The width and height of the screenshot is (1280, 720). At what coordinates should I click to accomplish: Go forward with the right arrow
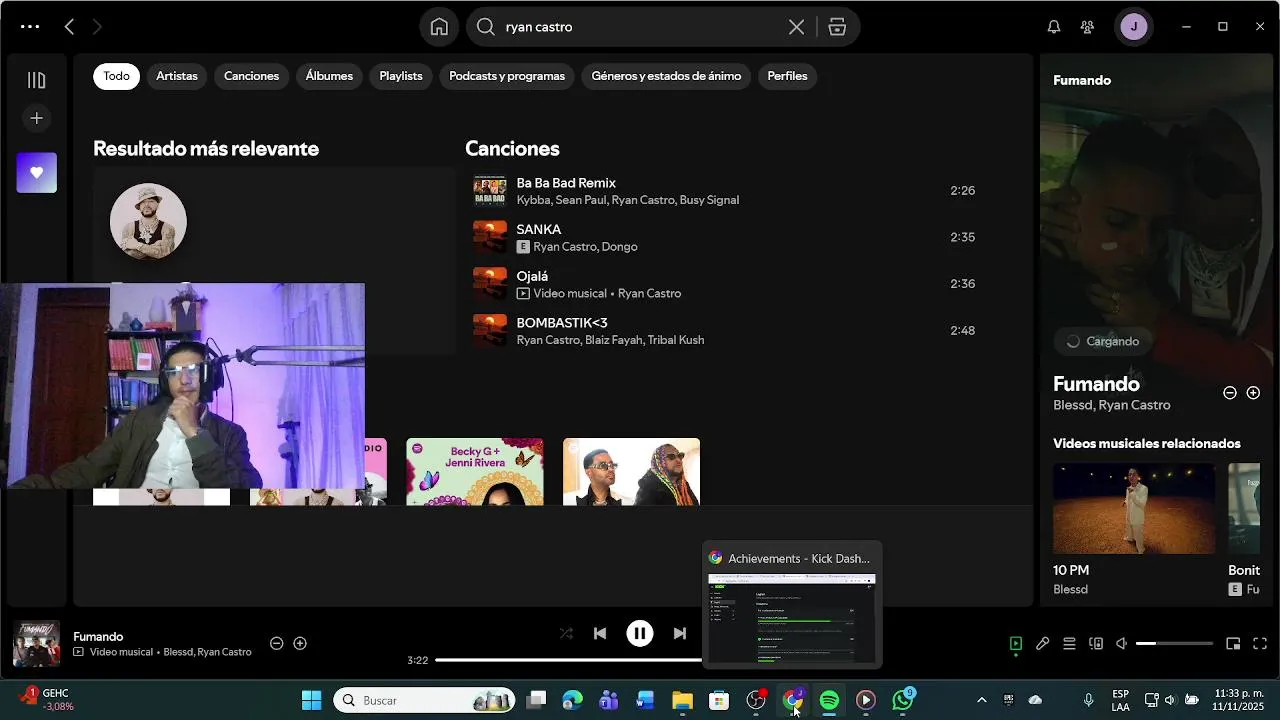[97, 27]
